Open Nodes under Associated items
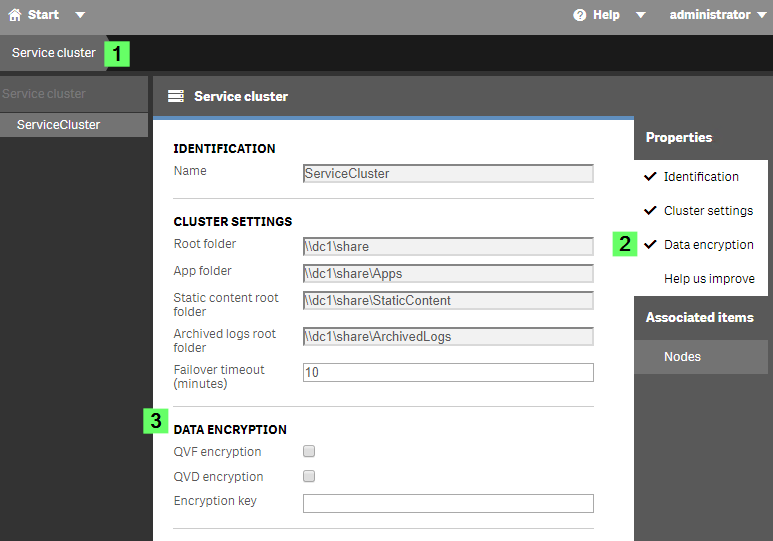Image resolution: width=773 pixels, height=541 pixels. point(682,357)
